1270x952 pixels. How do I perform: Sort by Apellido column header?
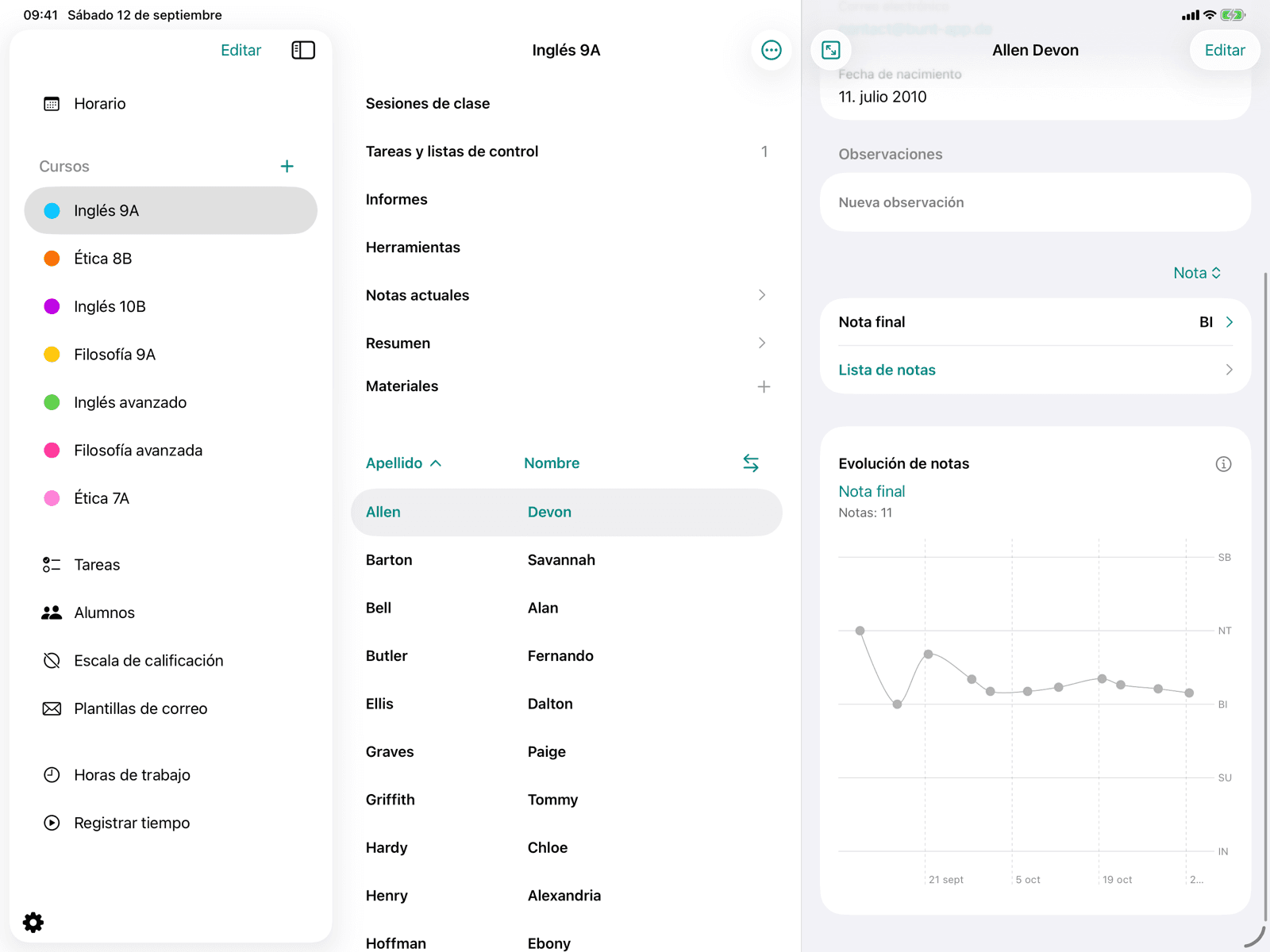(403, 463)
